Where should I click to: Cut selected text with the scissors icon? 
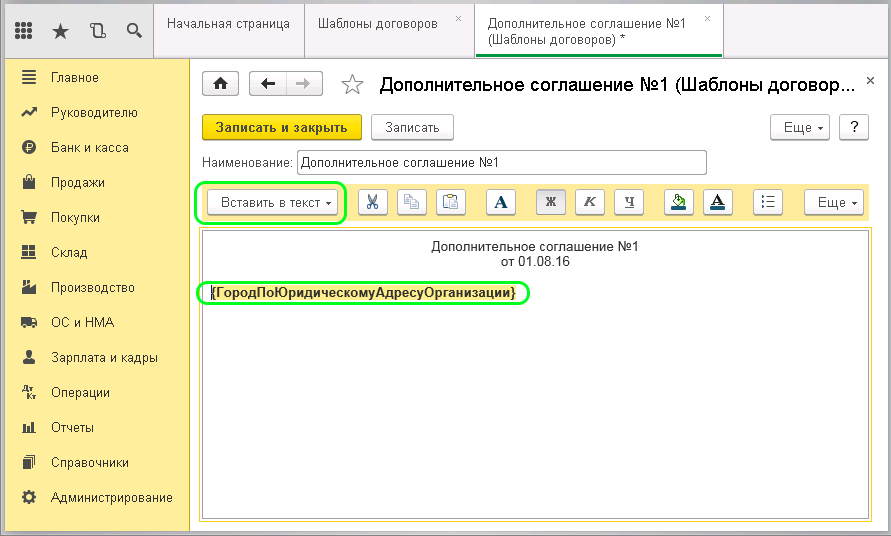(x=373, y=202)
